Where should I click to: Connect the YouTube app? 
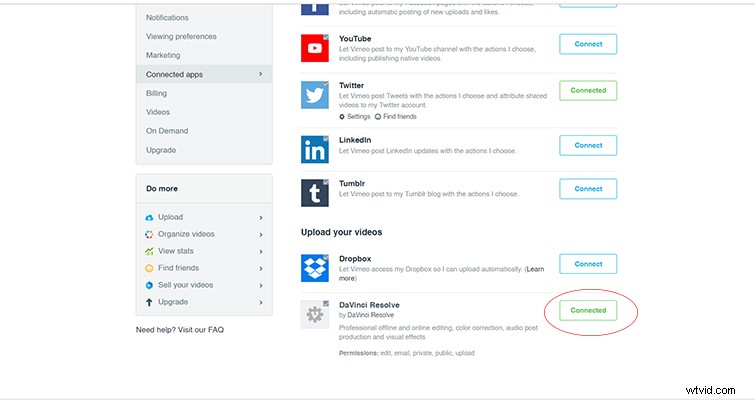tap(588, 44)
